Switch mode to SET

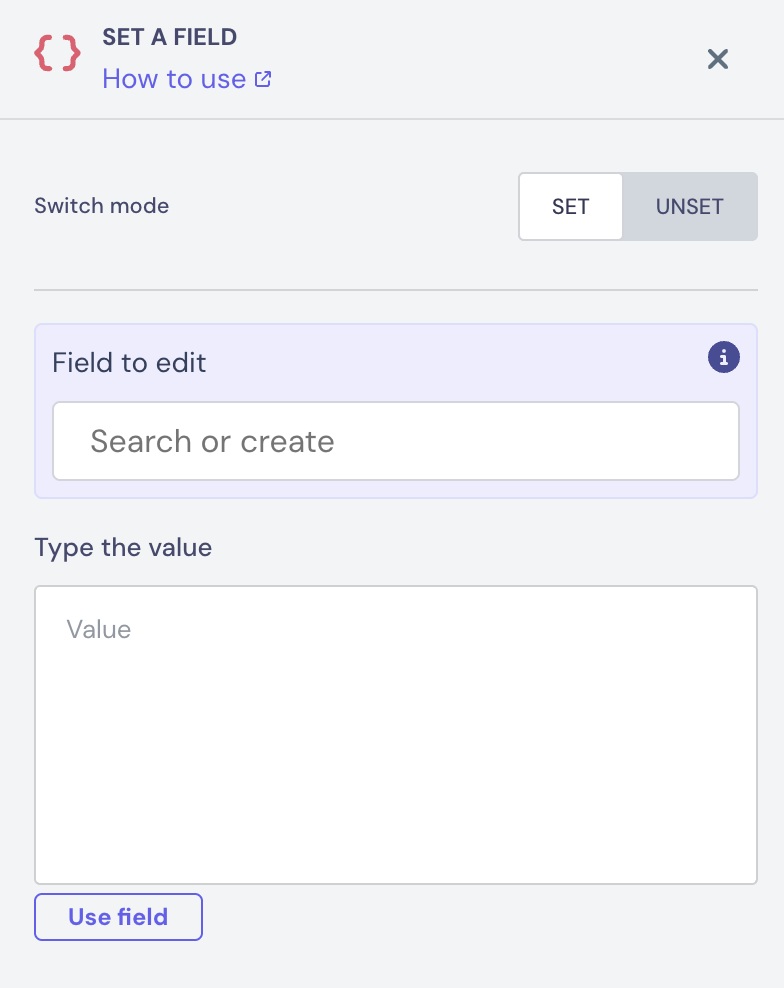571,207
